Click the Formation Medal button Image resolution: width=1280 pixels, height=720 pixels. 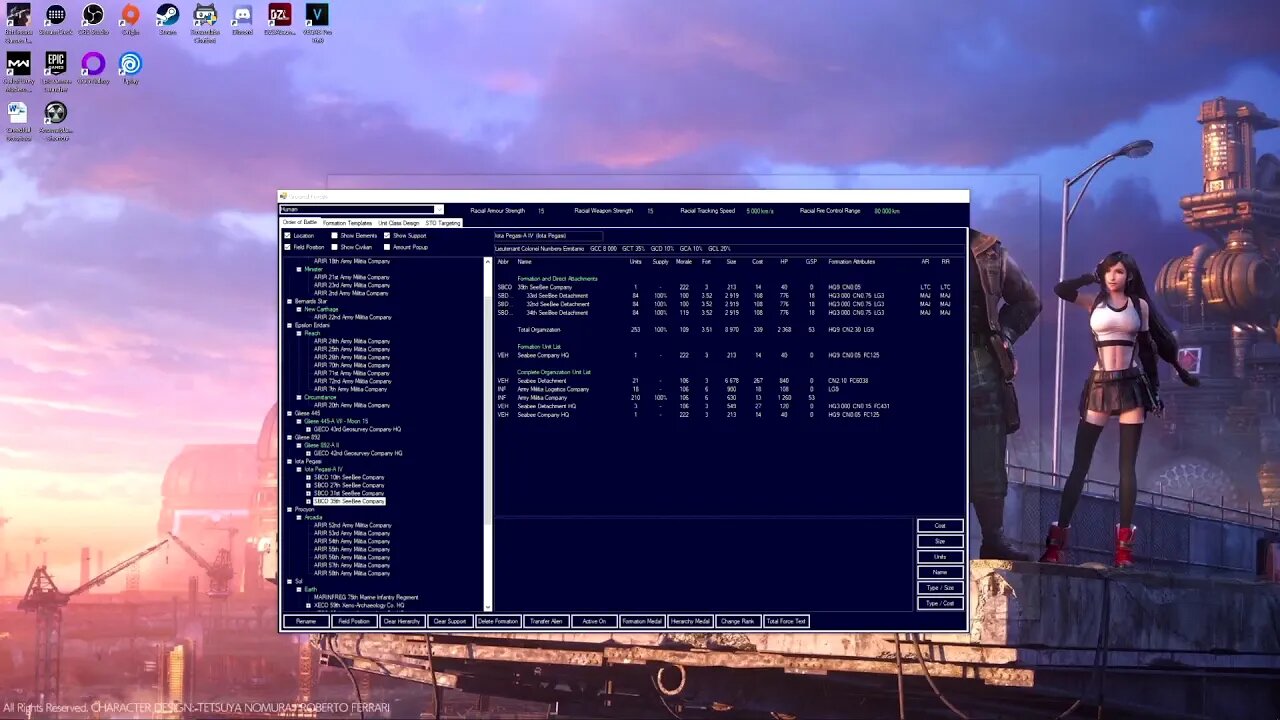tap(642, 621)
